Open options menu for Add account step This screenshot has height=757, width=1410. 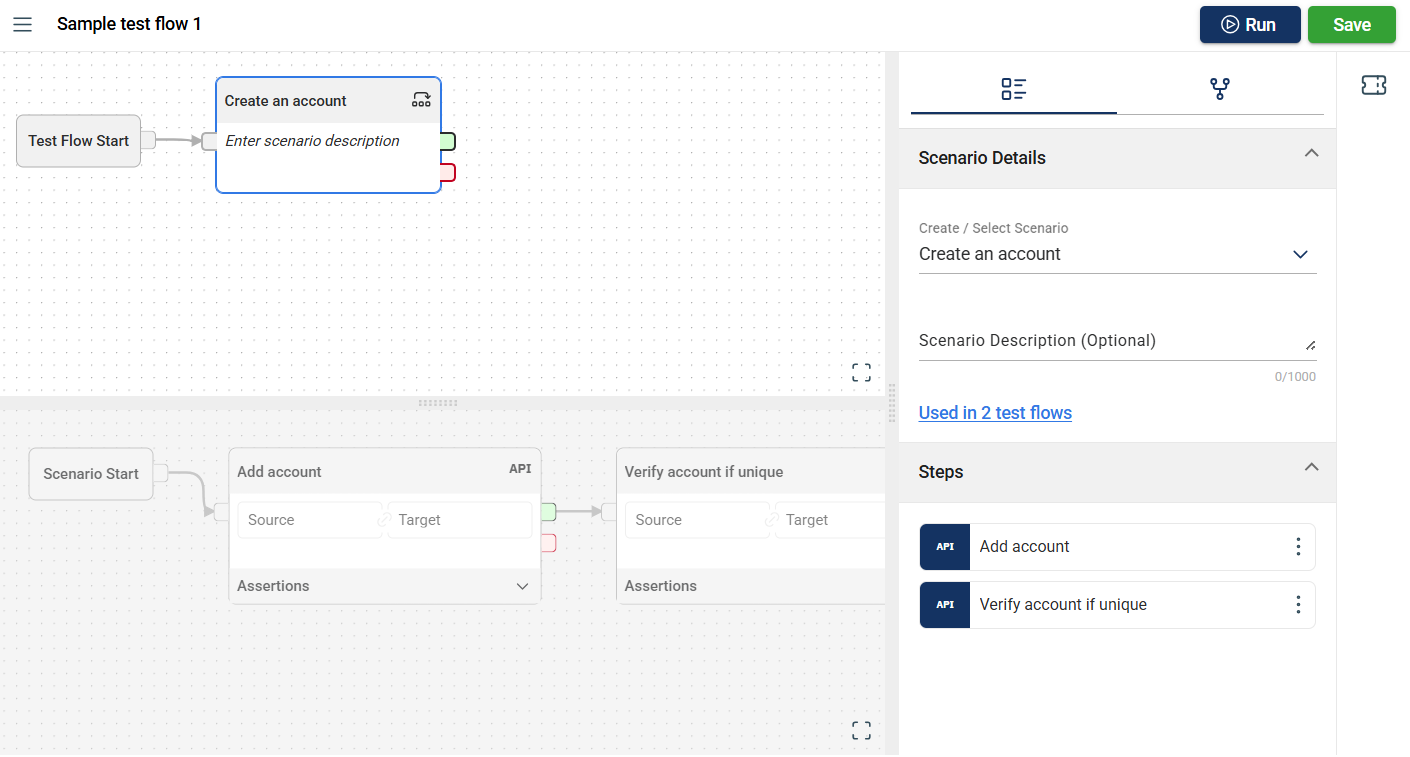pyautogui.click(x=1297, y=547)
